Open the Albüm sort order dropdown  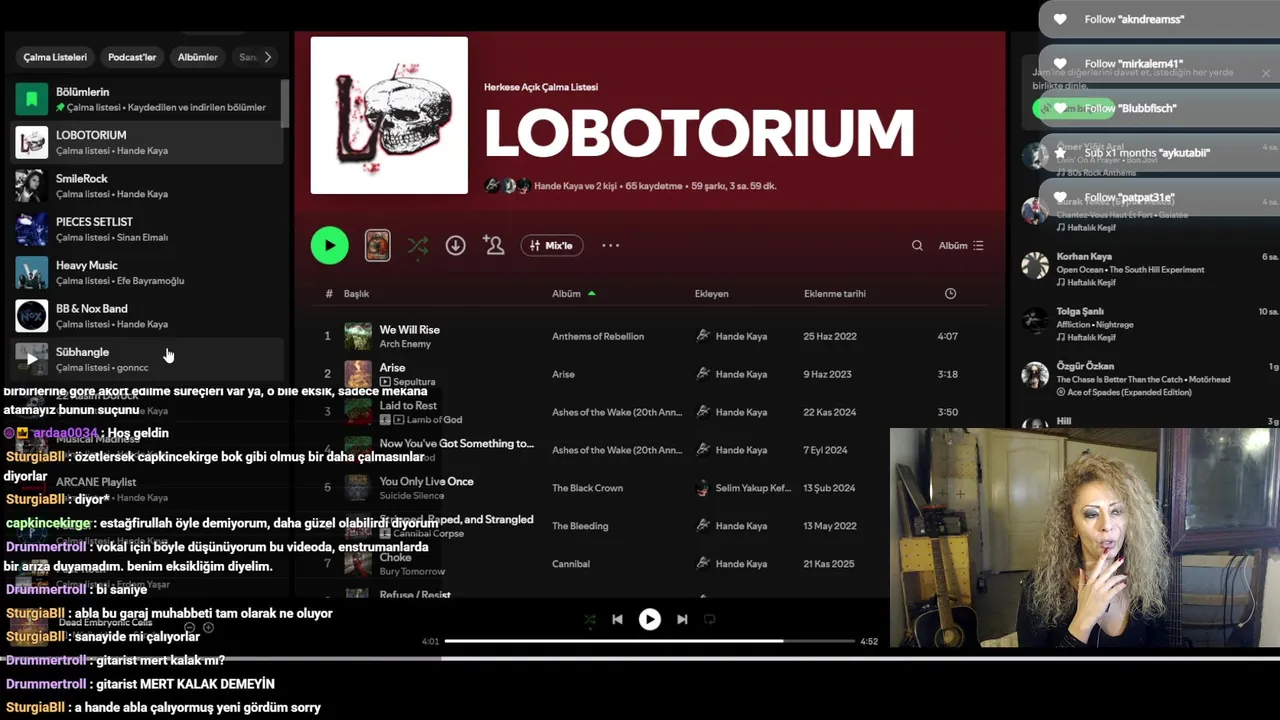(961, 245)
